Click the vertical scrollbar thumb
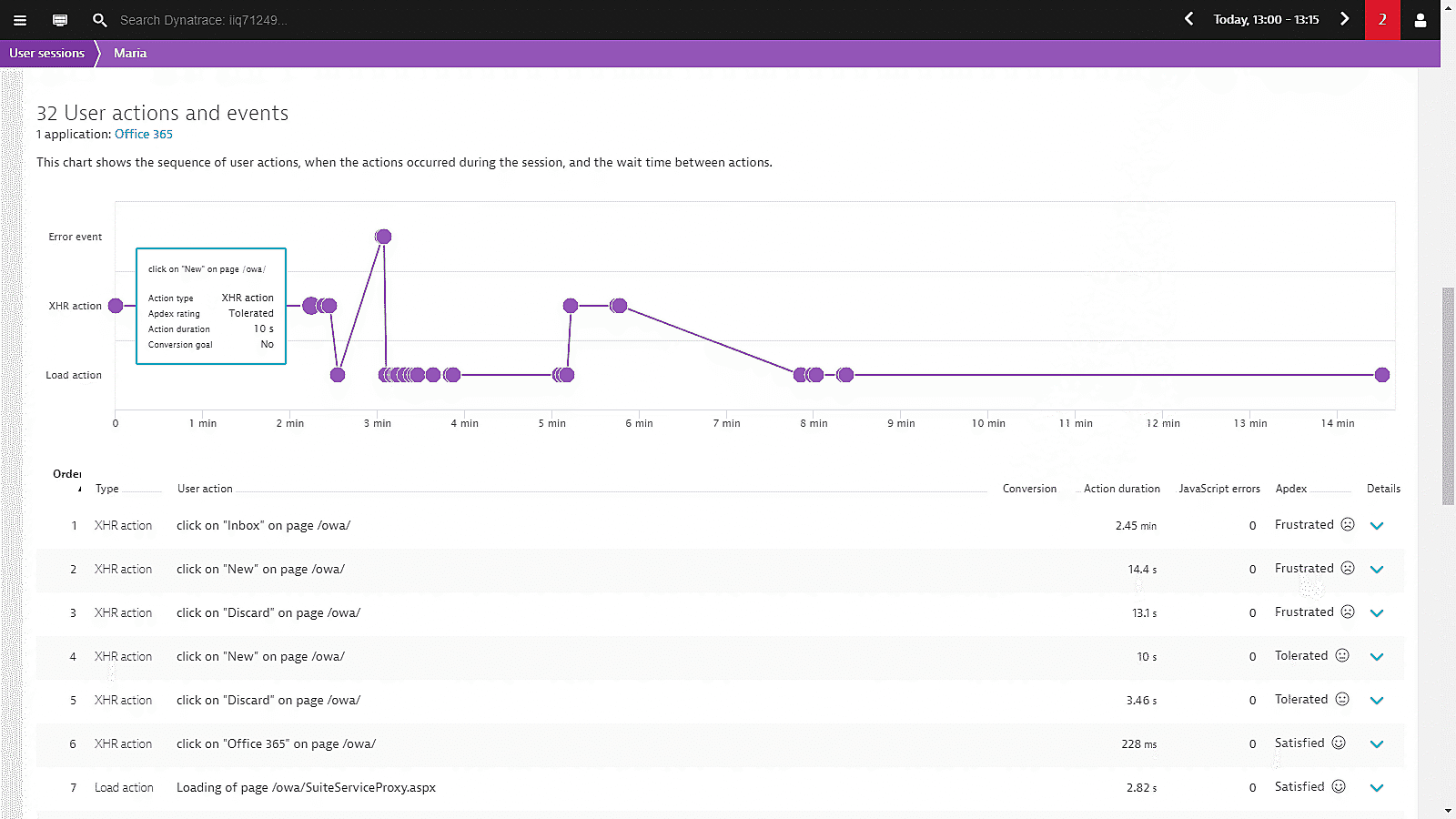 coord(1448,396)
